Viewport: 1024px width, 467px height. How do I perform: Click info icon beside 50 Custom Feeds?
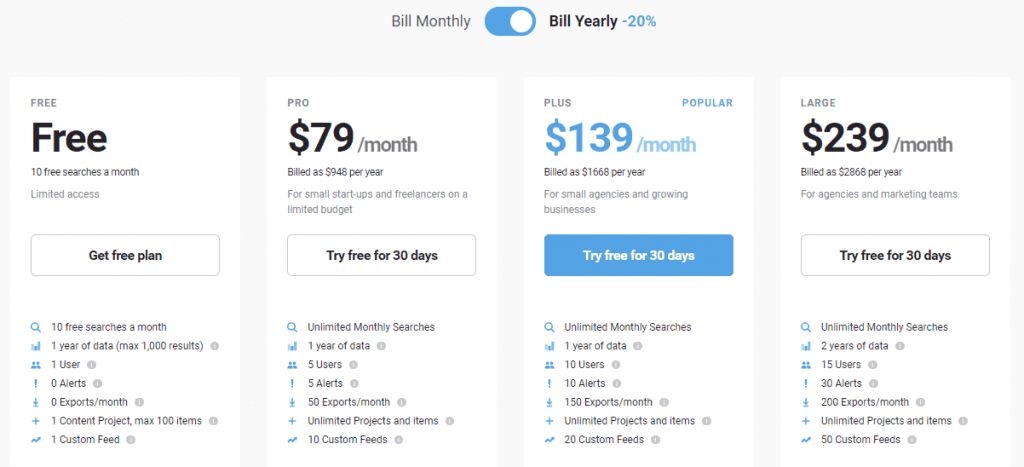point(912,440)
